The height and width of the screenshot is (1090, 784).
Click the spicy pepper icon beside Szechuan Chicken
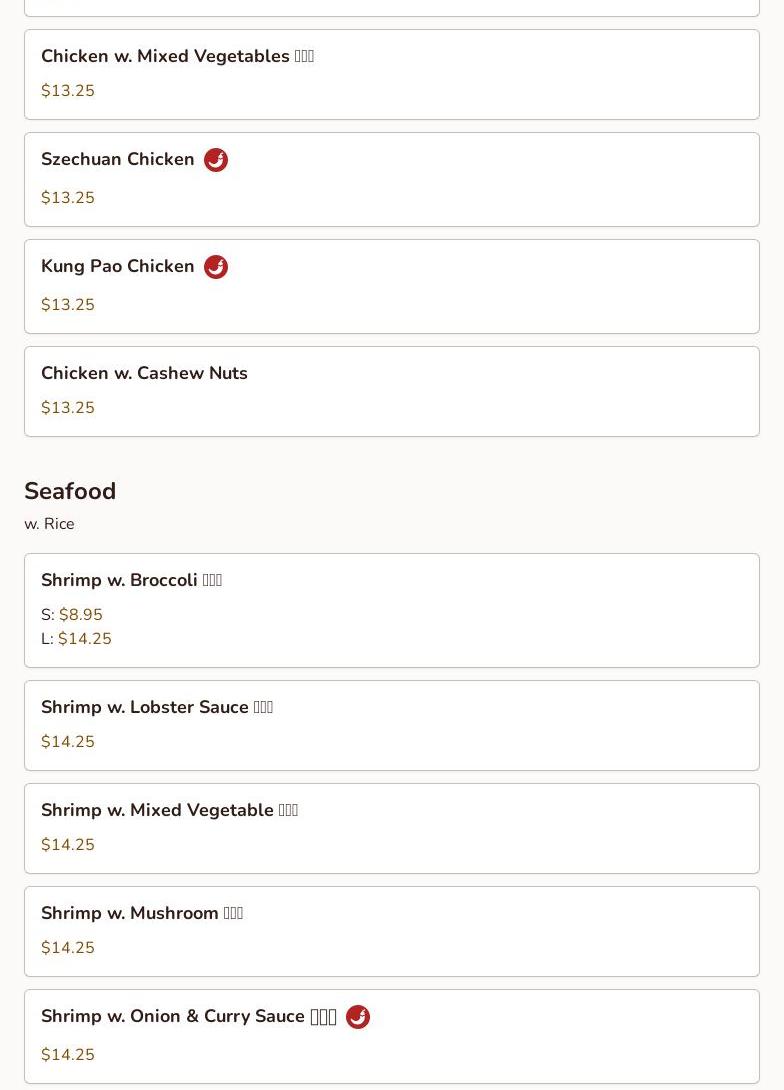click(x=216, y=160)
